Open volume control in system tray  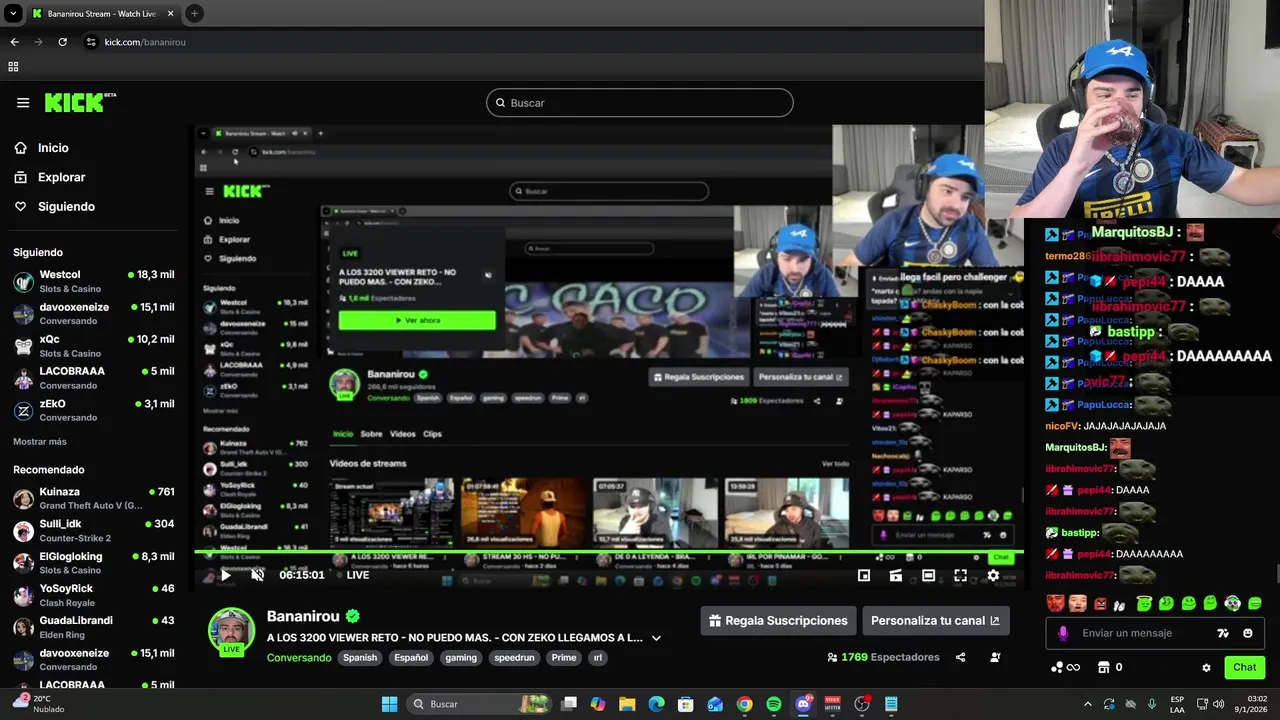tap(1219, 704)
